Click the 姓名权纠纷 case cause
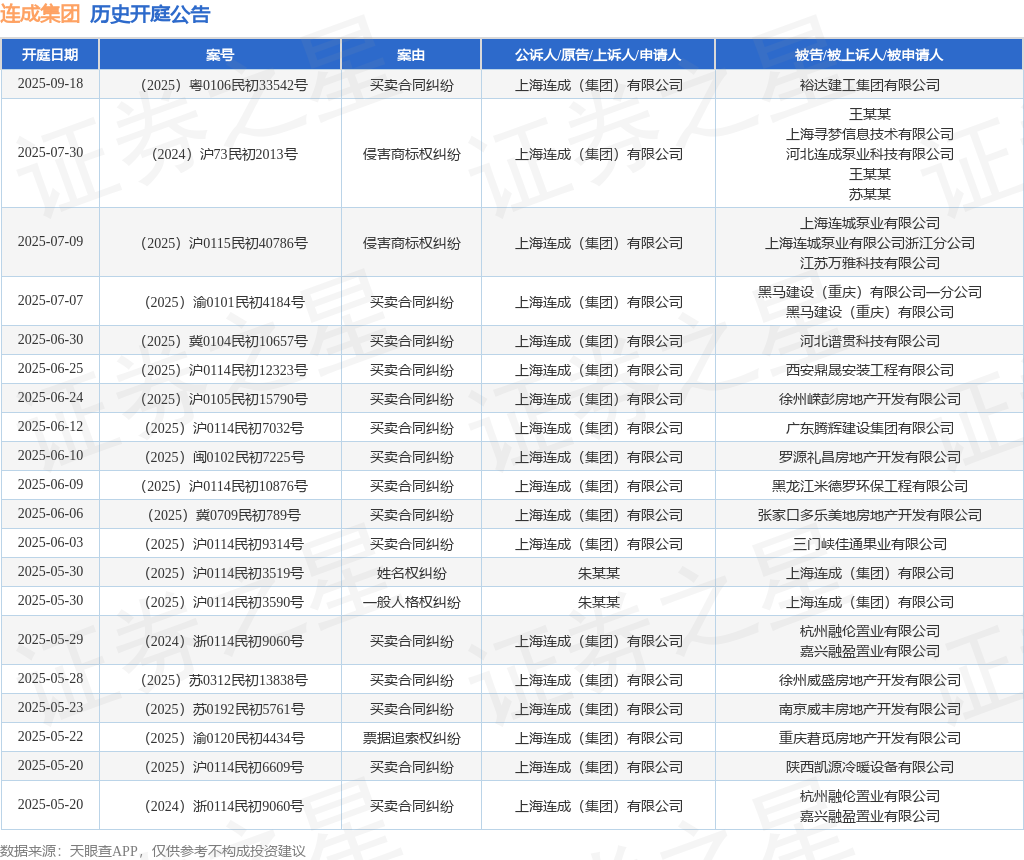Screen dimensions: 1024x860 [x=411, y=573]
